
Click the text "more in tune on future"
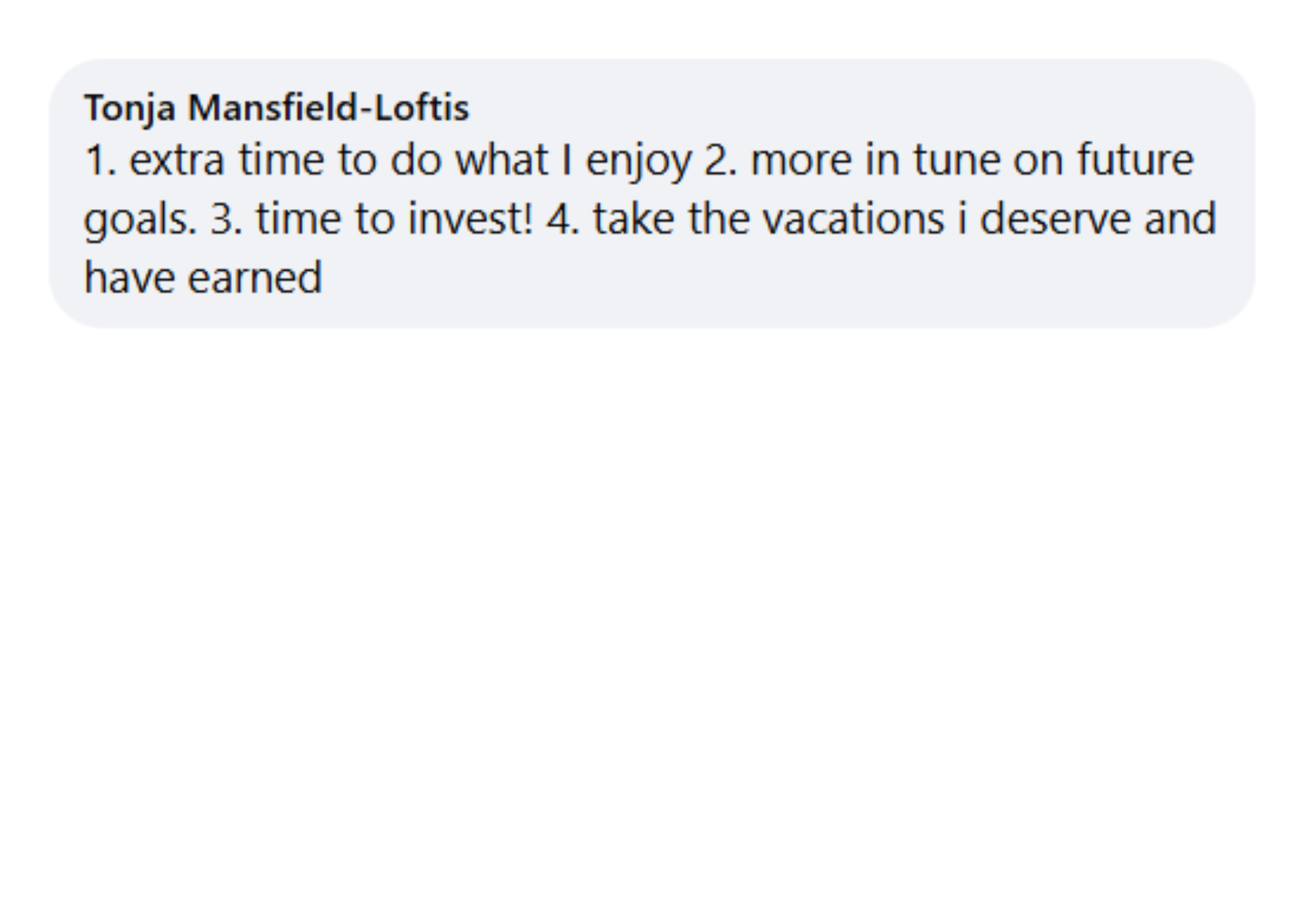(x=972, y=160)
